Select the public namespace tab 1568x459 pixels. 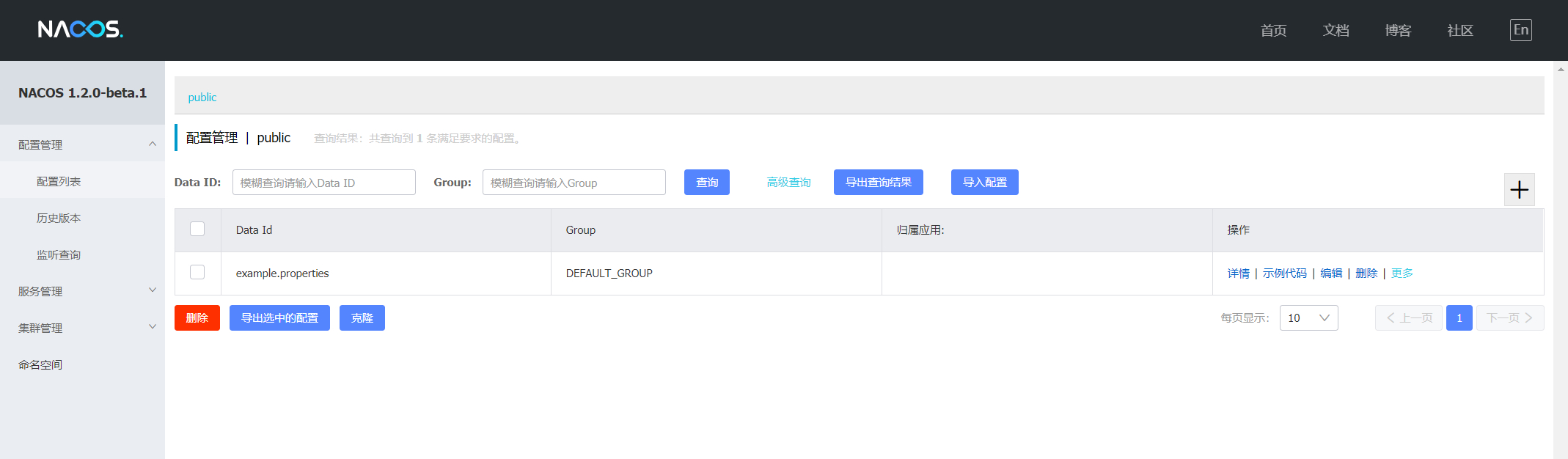click(x=202, y=97)
